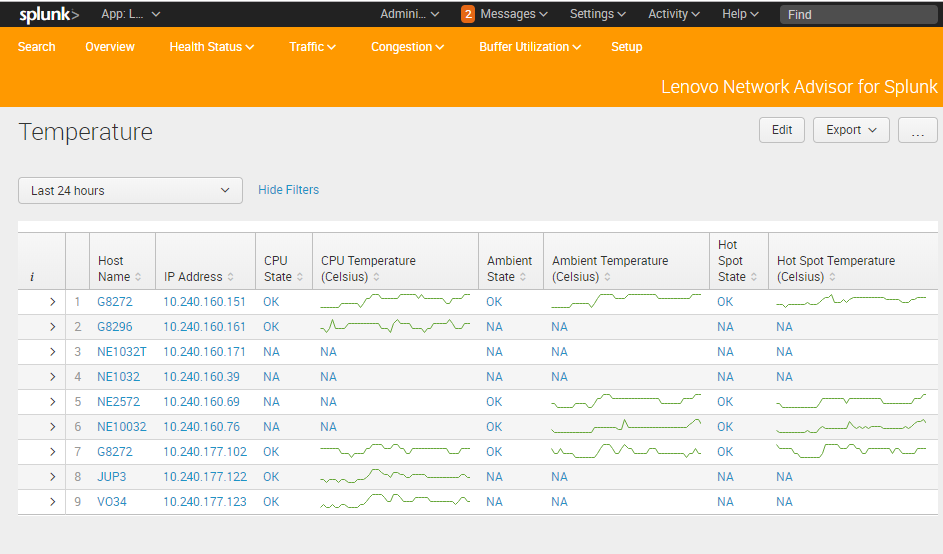This screenshot has width=943, height=554.
Task: Open the Congestion menu
Action: point(407,47)
